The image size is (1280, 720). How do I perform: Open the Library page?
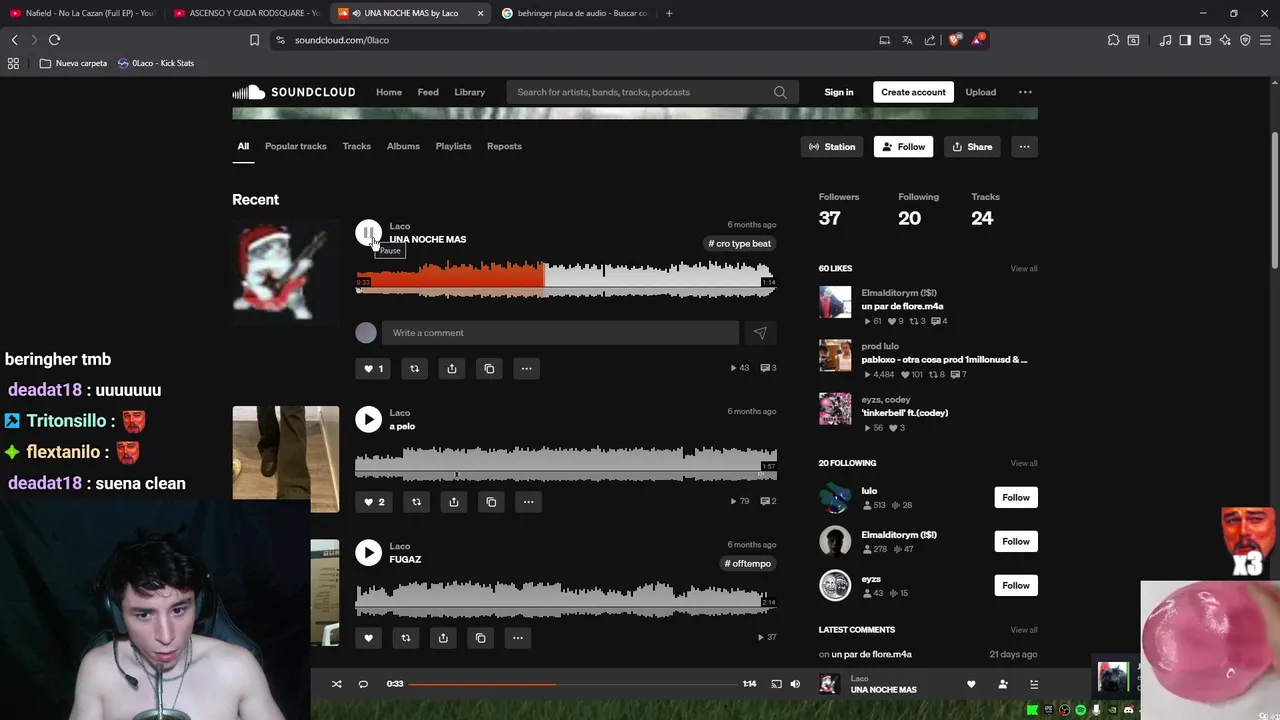point(469,92)
